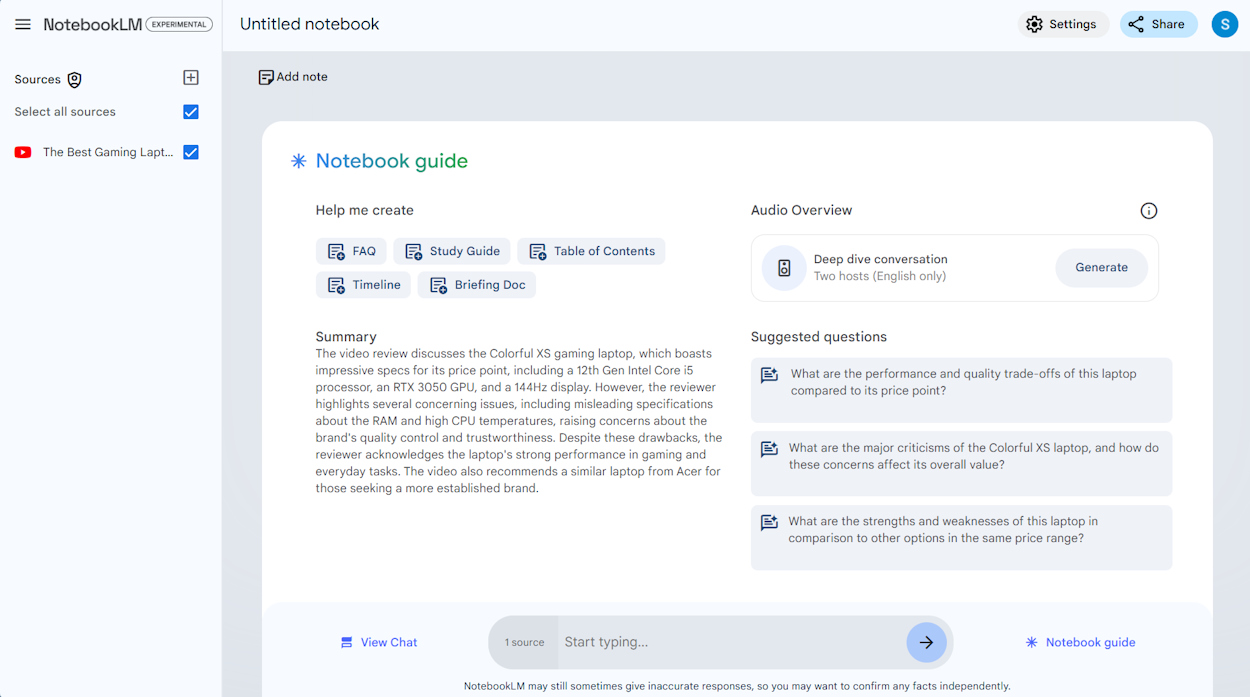This screenshot has width=1250, height=697.
Task: Ask the suggested question about strengths and weaknesses
Action: [961, 537]
